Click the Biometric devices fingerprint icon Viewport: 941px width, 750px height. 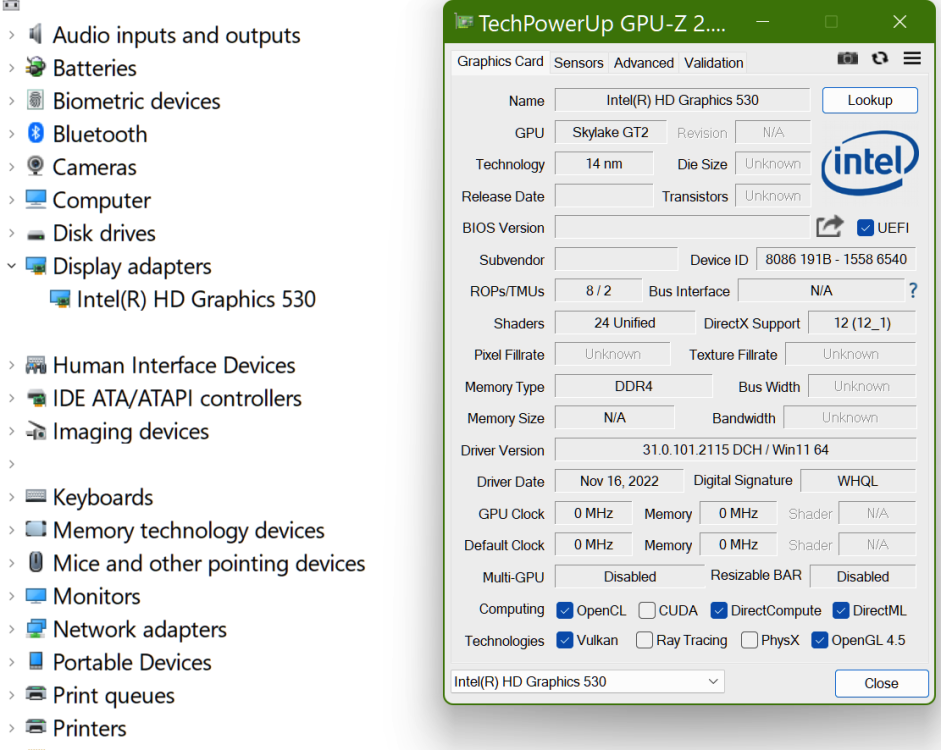[x=36, y=100]
